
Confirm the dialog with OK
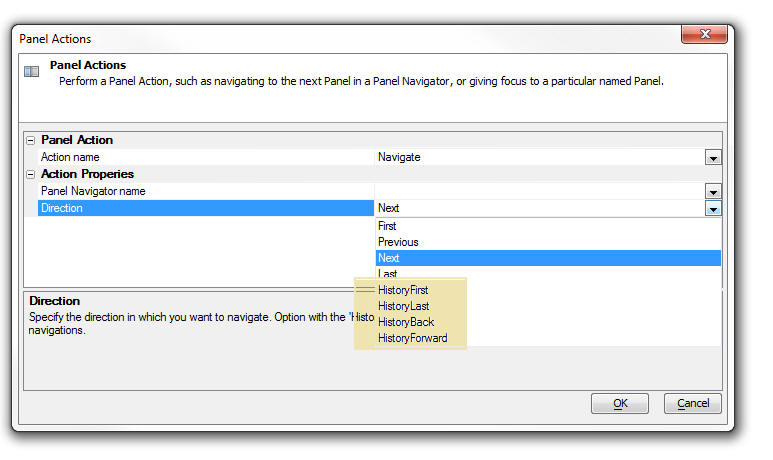[x=620, y=403]
